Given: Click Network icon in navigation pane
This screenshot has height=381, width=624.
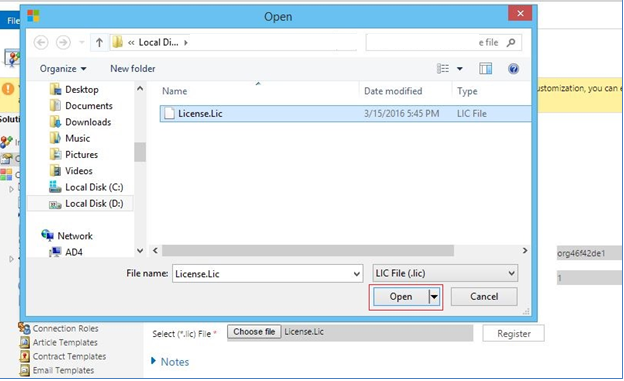Looking at the screenshot, I should pos(47,235).
